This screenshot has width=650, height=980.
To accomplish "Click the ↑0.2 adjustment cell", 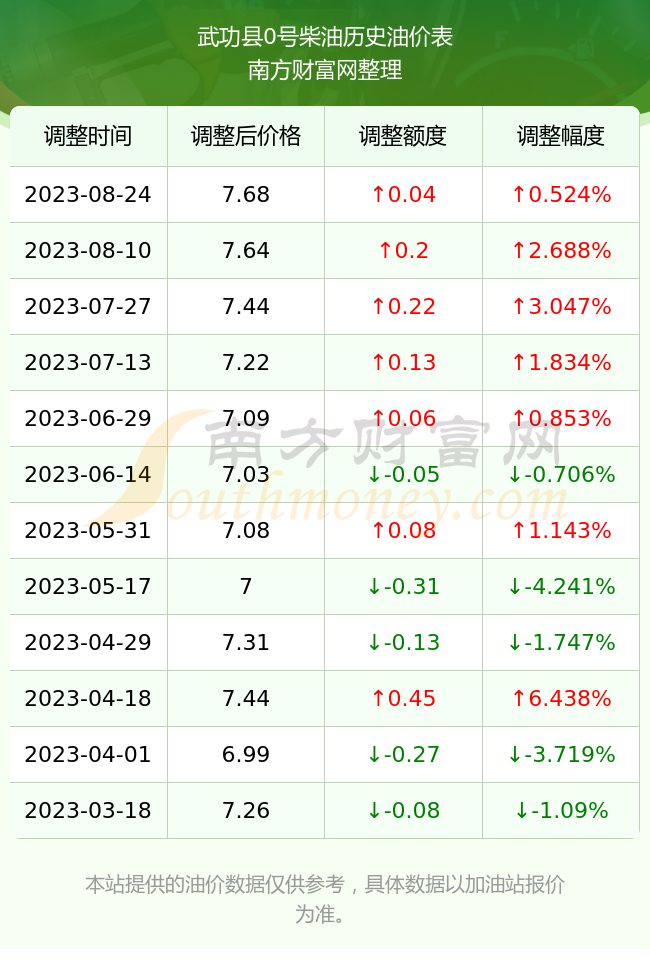I will 403,251.
